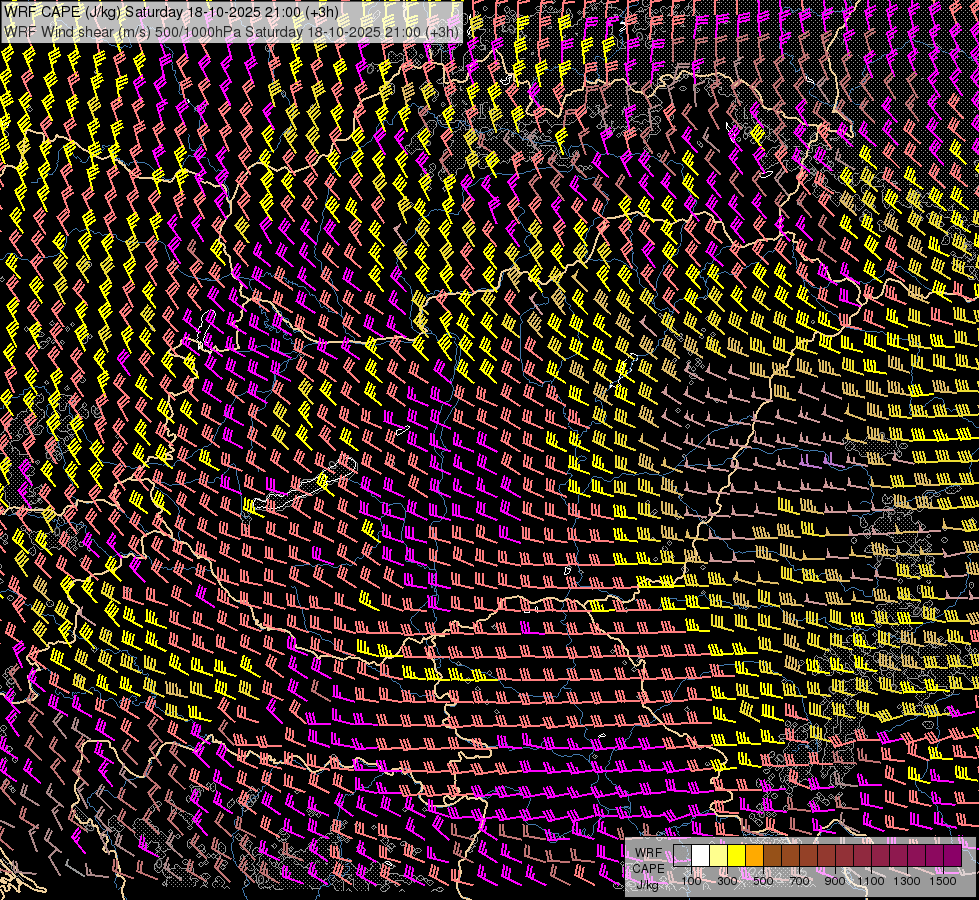Click the 700 label on the legend scale
Screen dimensions: 979x900
pos(799,881)
